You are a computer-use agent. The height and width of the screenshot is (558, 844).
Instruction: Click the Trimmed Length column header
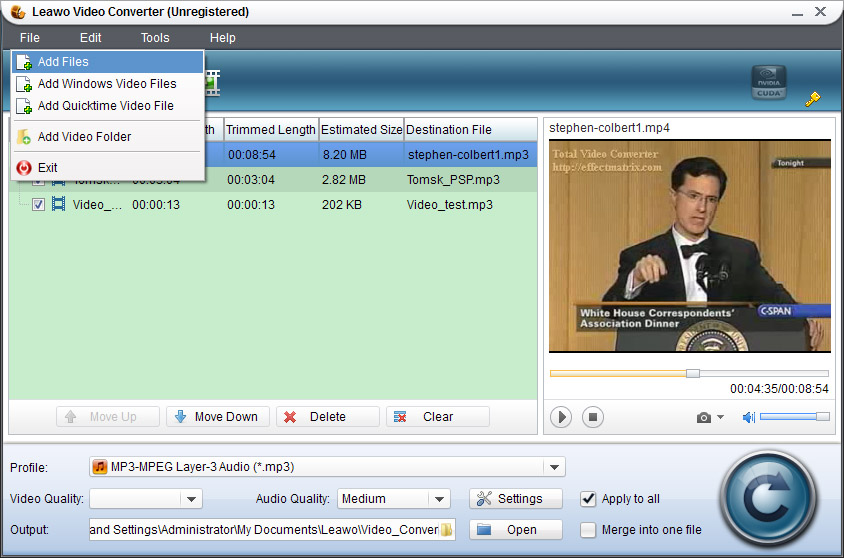271,130
